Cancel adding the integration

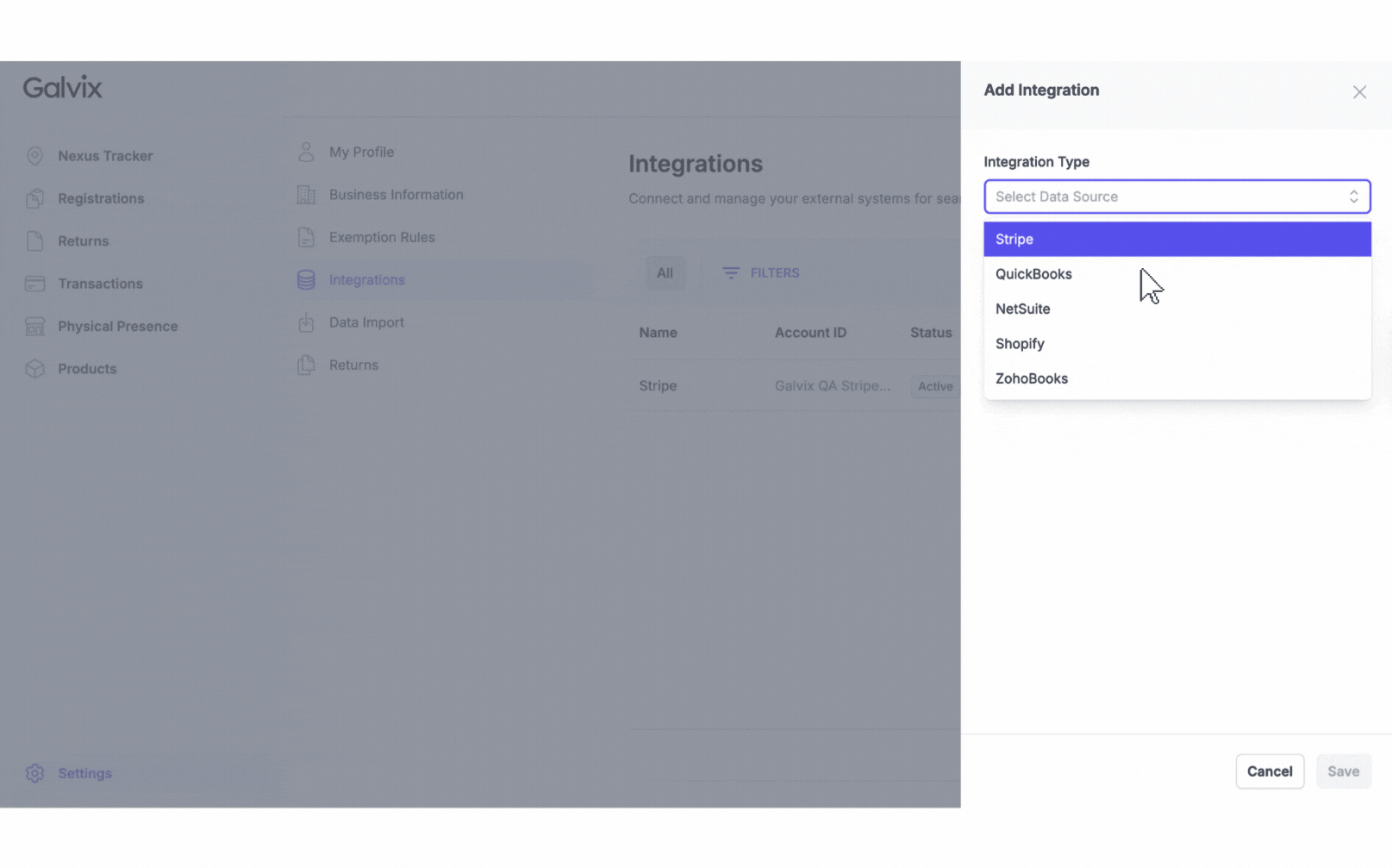pos(1270,771)
